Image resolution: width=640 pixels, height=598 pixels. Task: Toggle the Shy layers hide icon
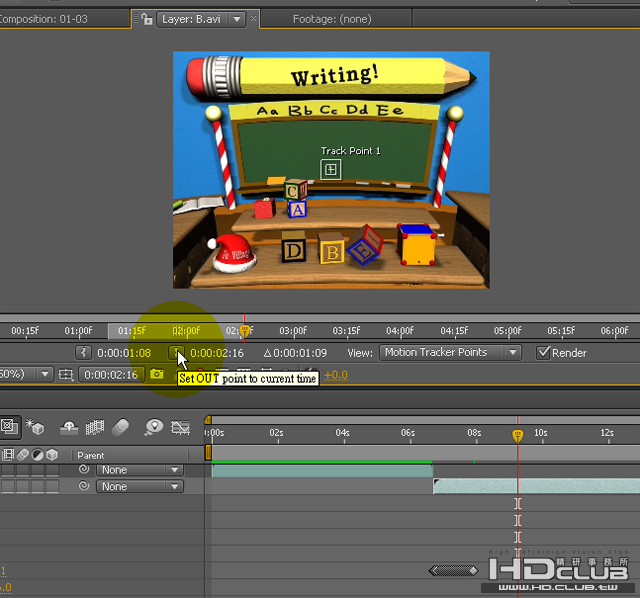69,427
